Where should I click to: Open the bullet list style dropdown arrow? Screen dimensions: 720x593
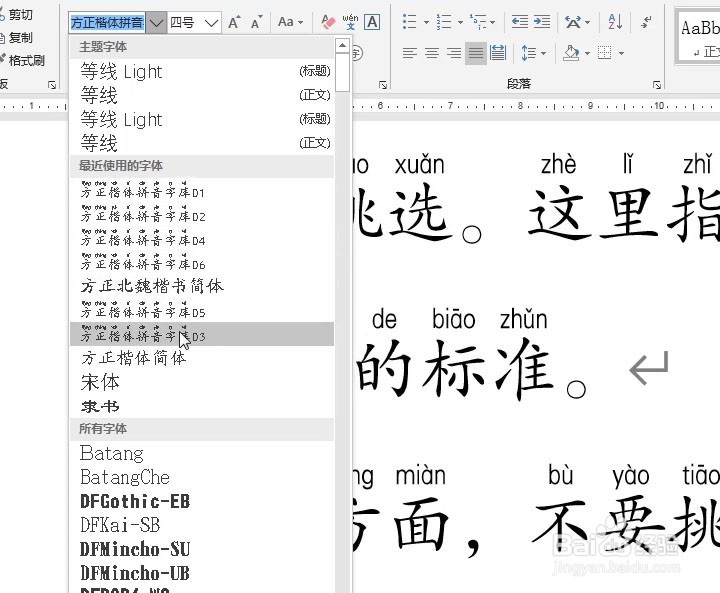tap(426, 22)
